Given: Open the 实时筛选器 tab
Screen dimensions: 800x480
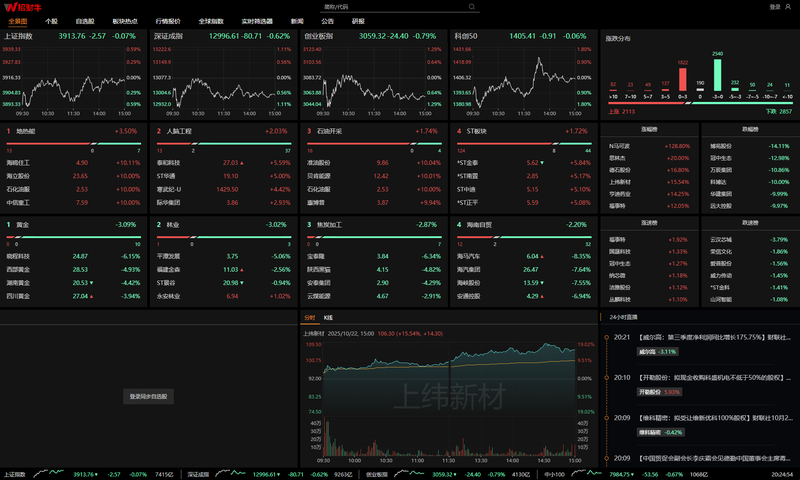Looking at the screenshot, I should coord(257,21).
